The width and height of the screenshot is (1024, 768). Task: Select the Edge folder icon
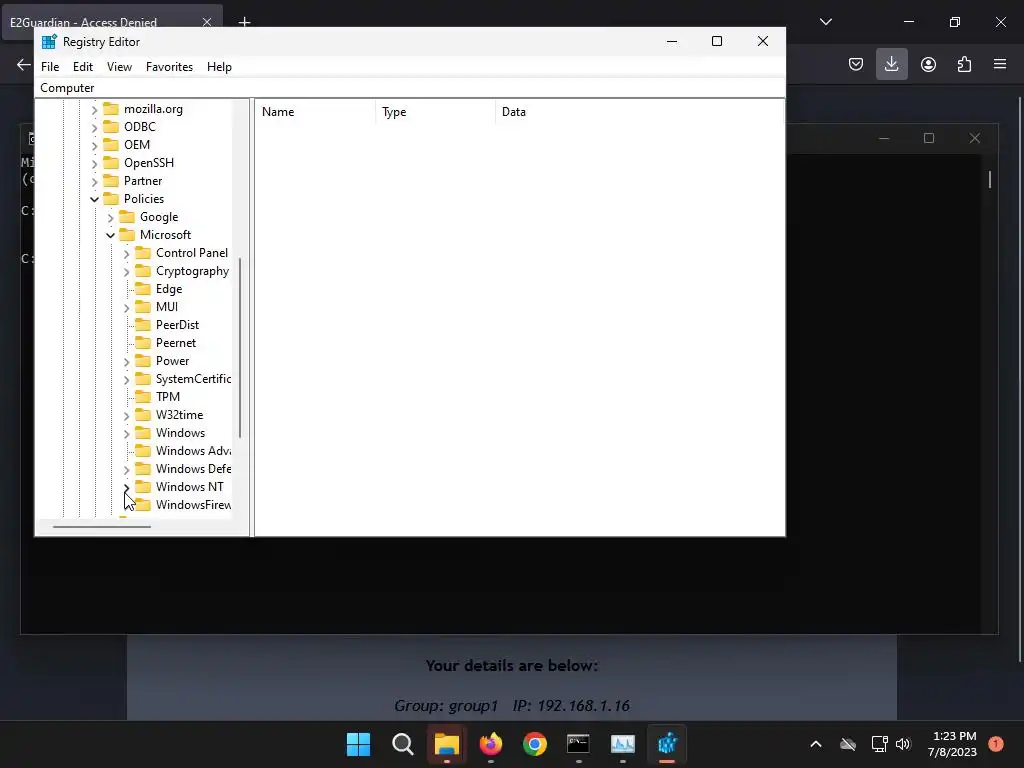[142, 289]
